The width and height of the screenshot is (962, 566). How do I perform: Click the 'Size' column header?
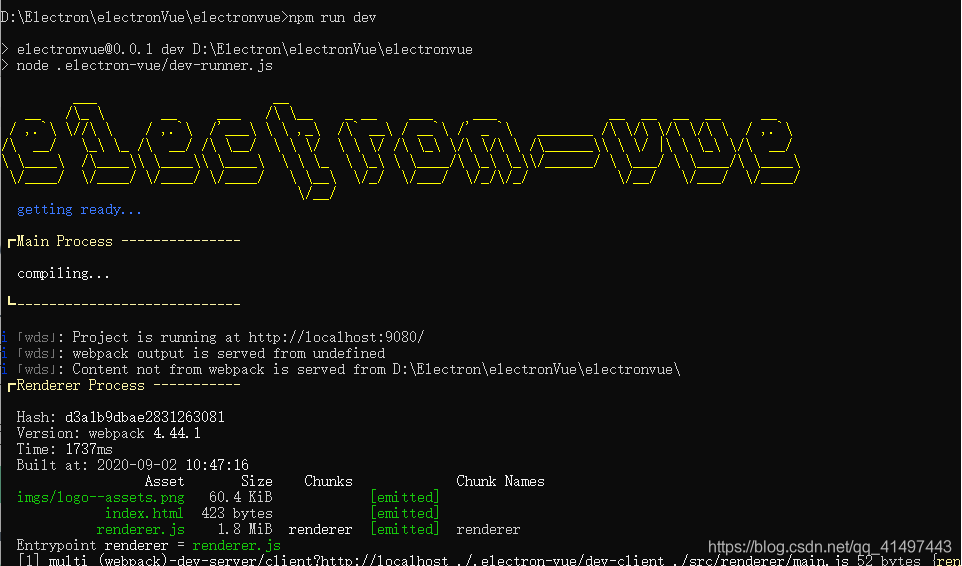256,481
